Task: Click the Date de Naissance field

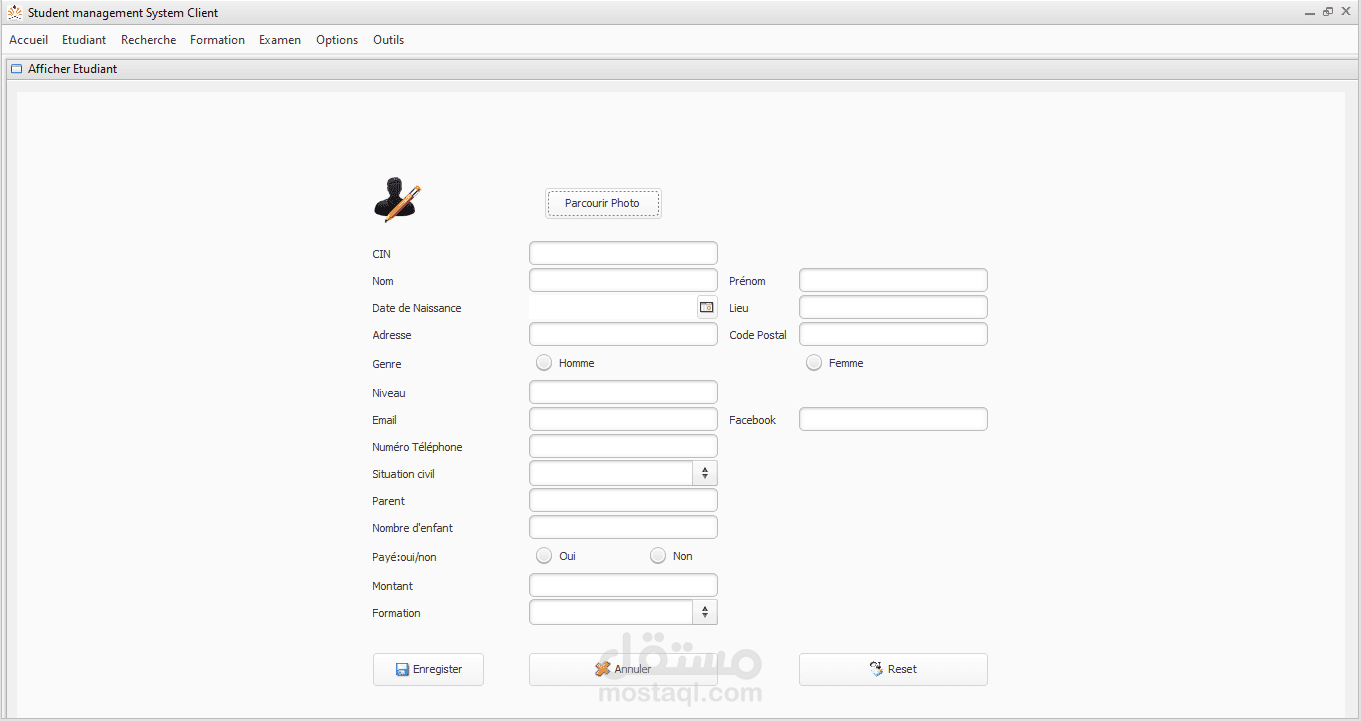Action: click(x=612, y=307)
